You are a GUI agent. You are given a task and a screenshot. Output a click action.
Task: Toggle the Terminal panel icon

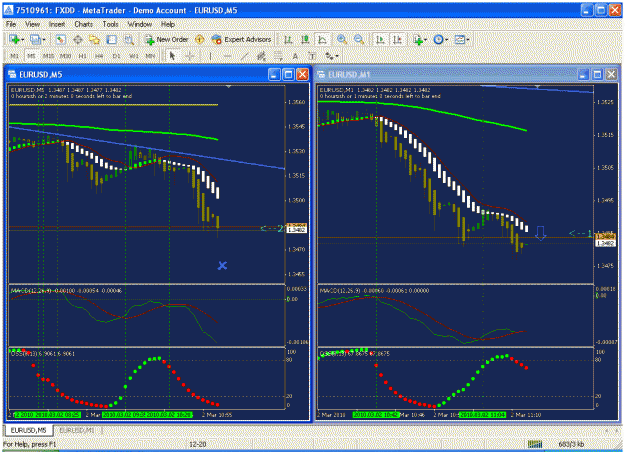tap(112, 39)
